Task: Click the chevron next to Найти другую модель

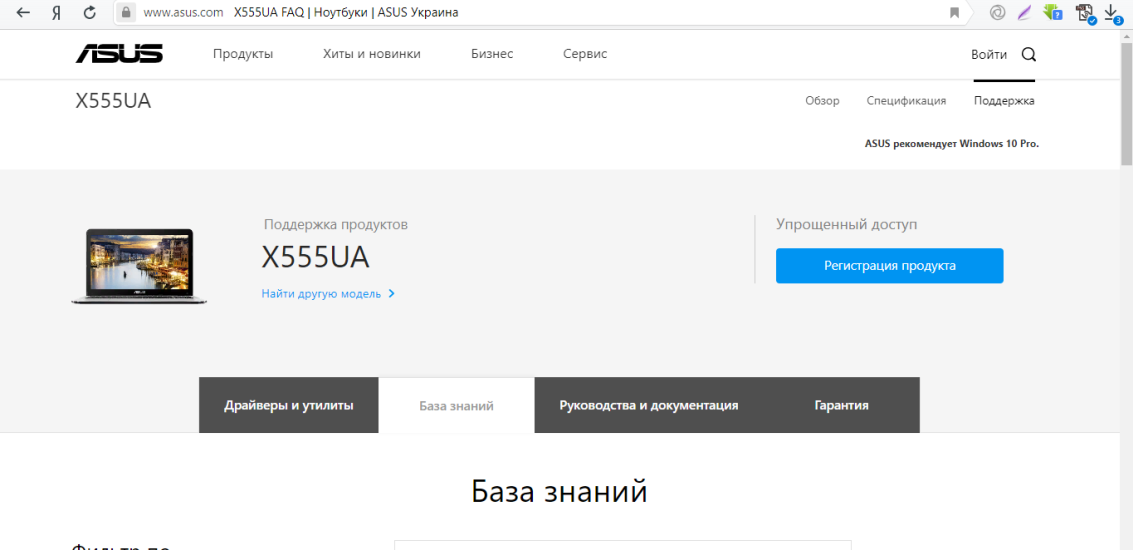Action: [392, 294]
